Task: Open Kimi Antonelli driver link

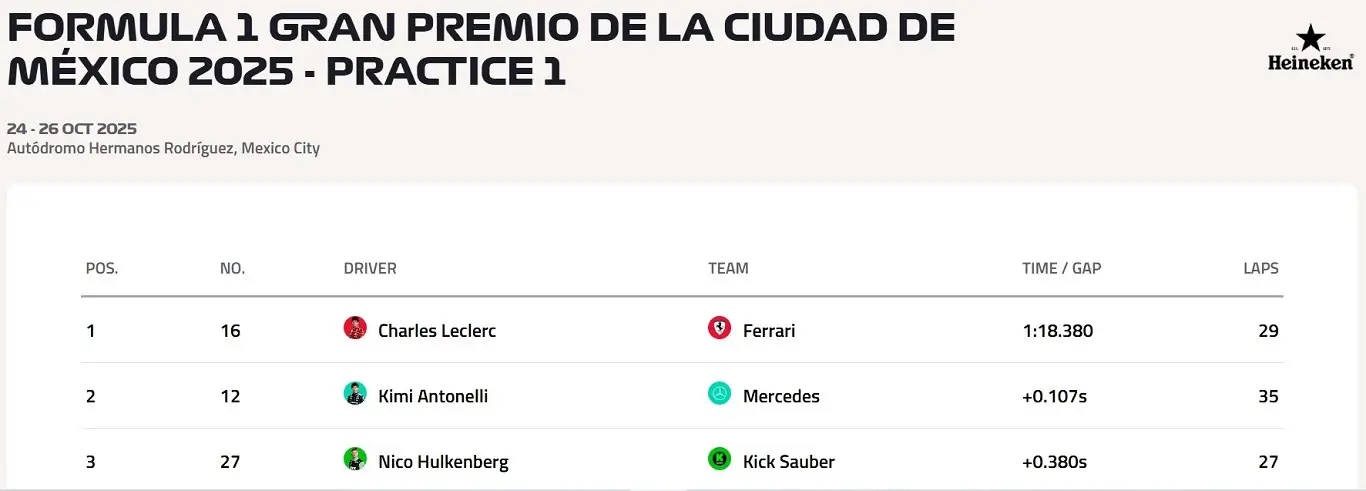Action: click(433, 396)
